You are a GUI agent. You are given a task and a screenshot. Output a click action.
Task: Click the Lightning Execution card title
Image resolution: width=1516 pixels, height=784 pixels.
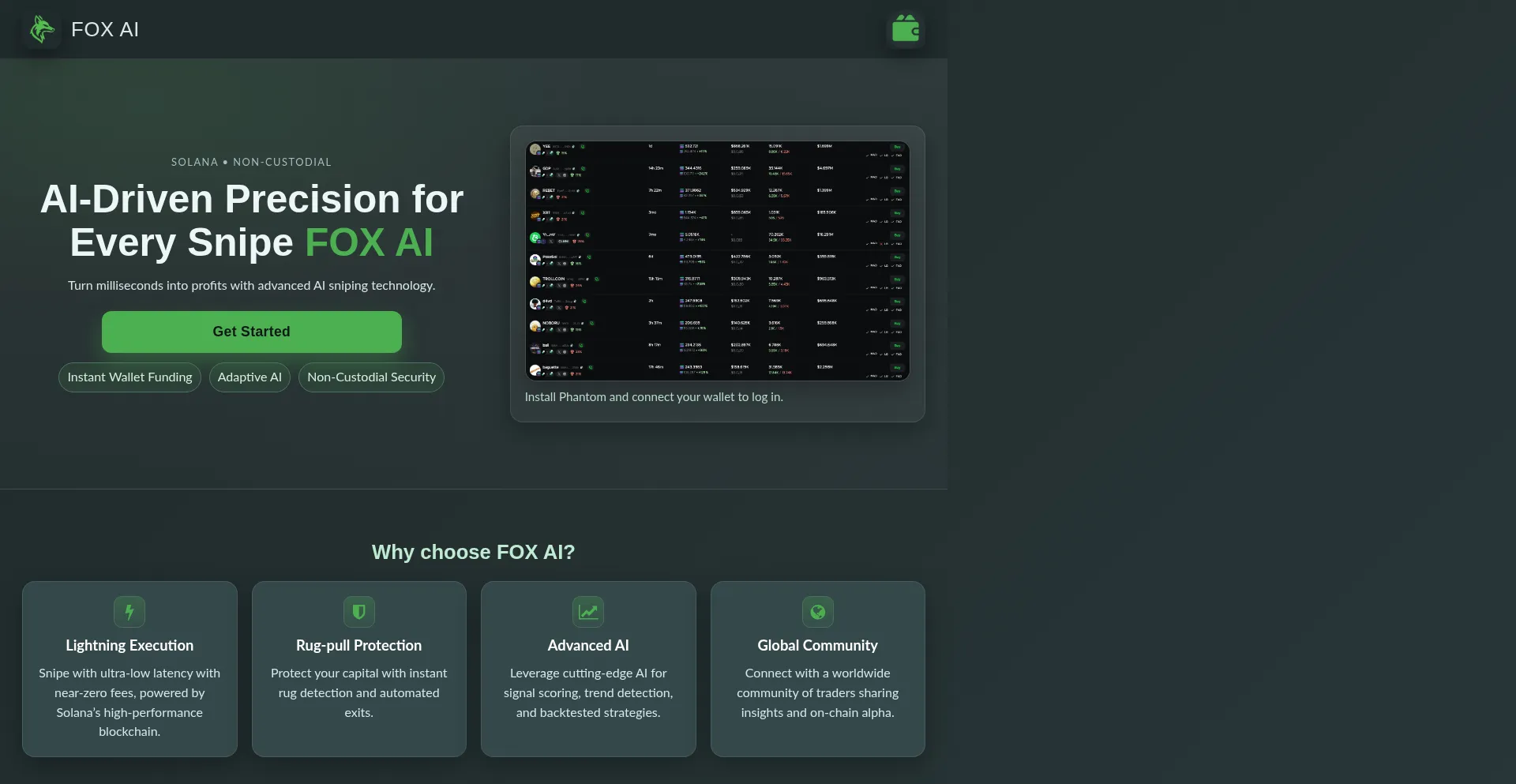pyautogui.click(x=129, y=646)
